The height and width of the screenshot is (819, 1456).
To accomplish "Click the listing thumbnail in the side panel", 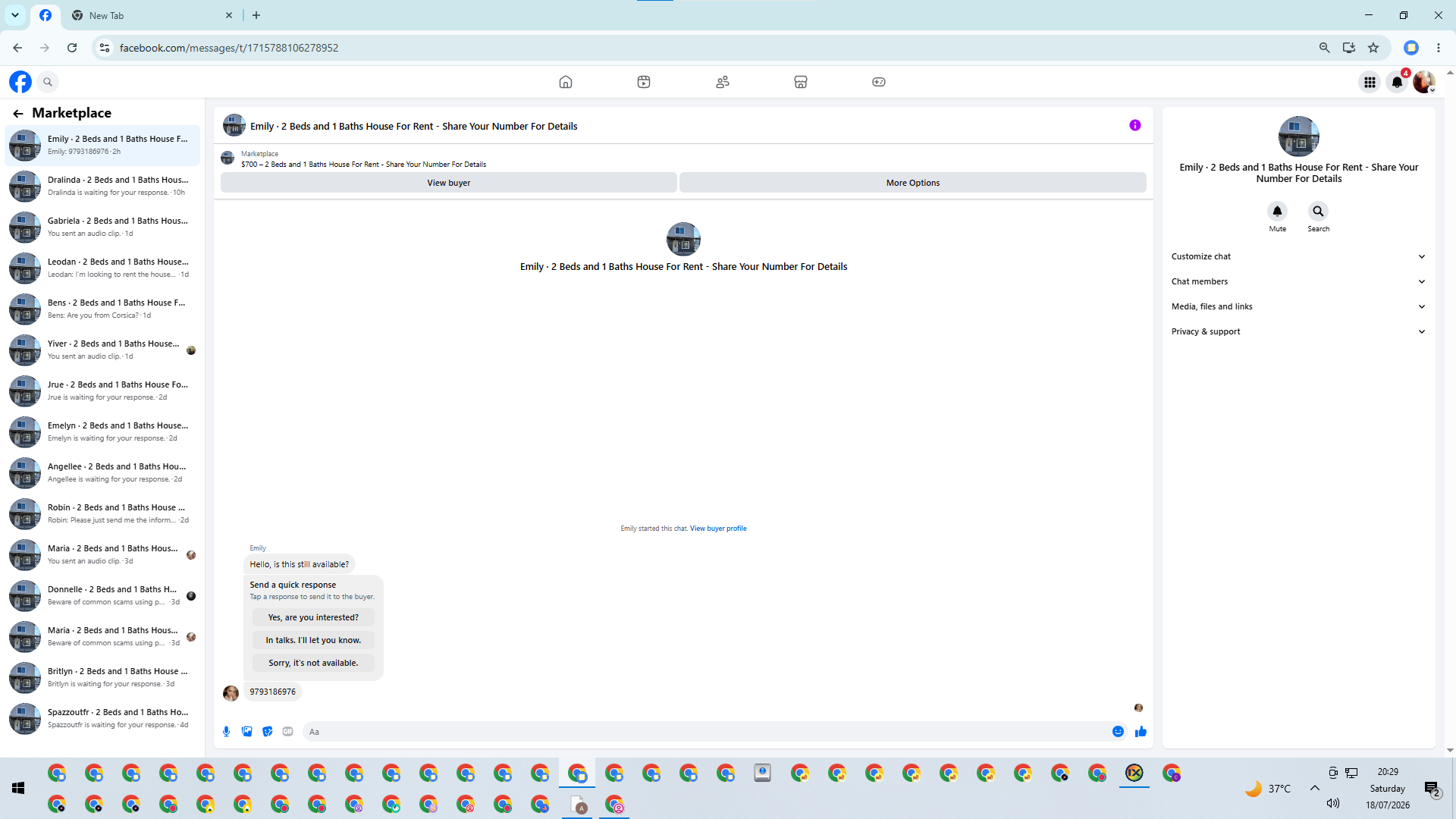I will [1299, 136].
